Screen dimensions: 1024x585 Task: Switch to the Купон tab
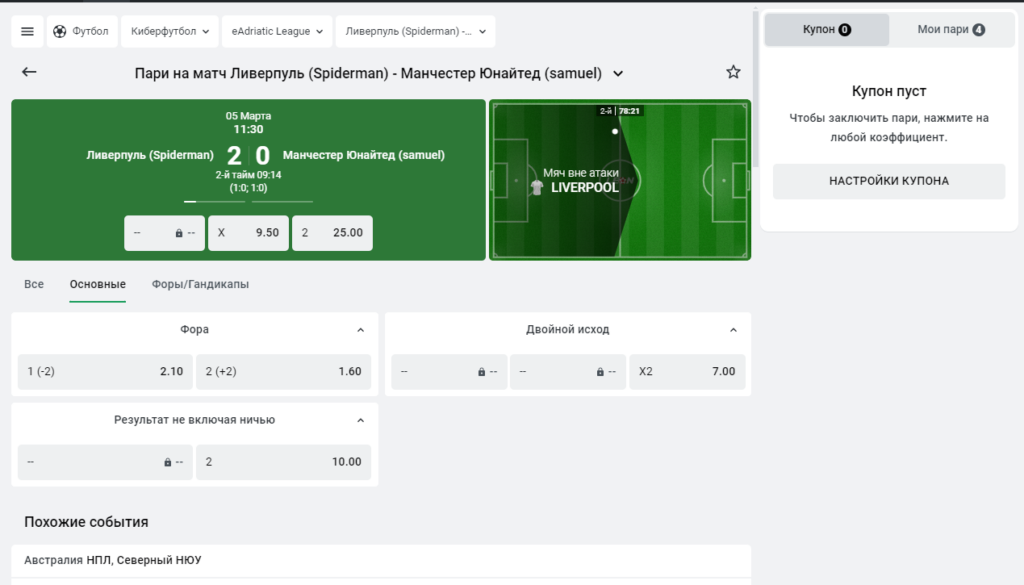[827, 29]
